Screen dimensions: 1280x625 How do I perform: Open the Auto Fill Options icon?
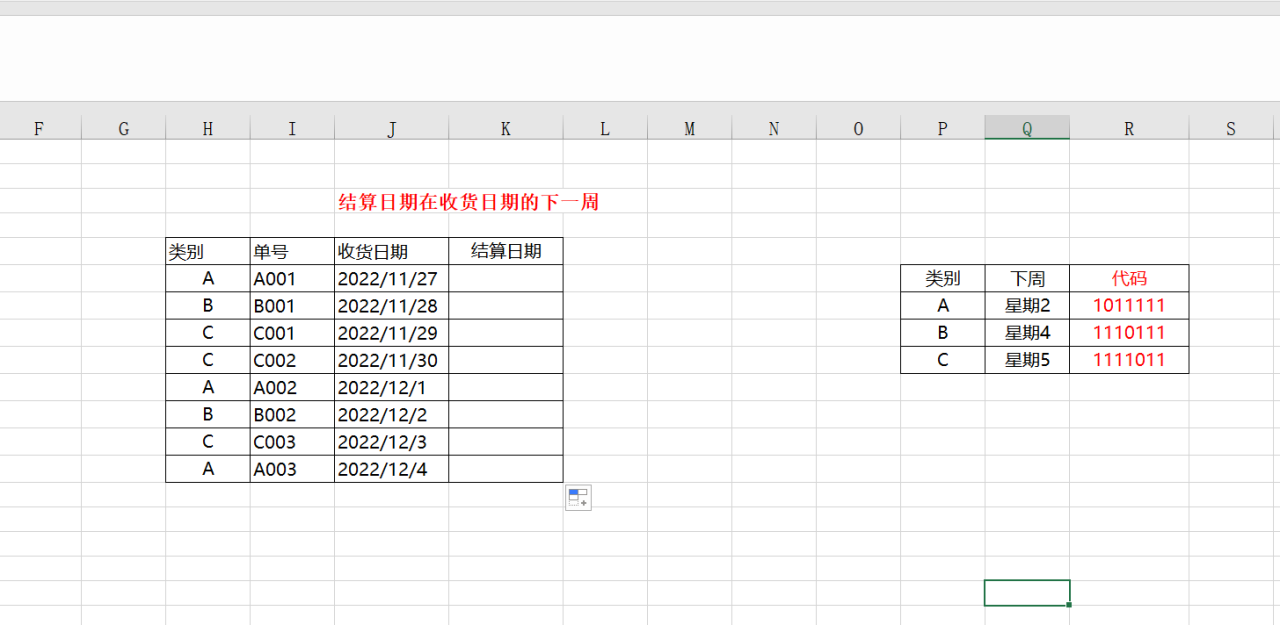pyautogui.click(x=578, y=497)
